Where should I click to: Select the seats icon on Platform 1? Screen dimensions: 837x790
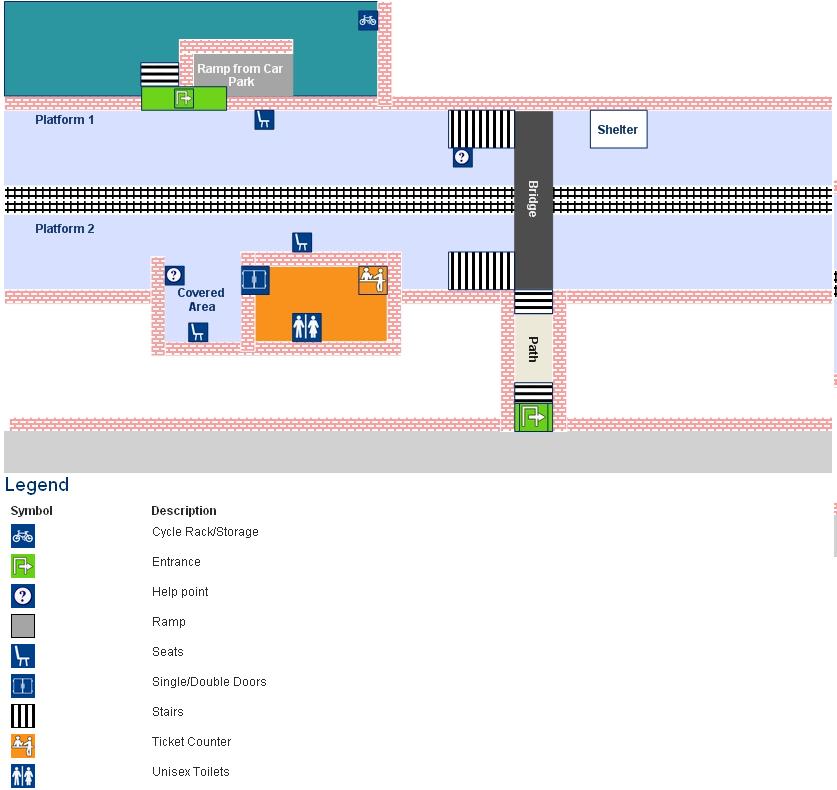[x=264, y=120]
